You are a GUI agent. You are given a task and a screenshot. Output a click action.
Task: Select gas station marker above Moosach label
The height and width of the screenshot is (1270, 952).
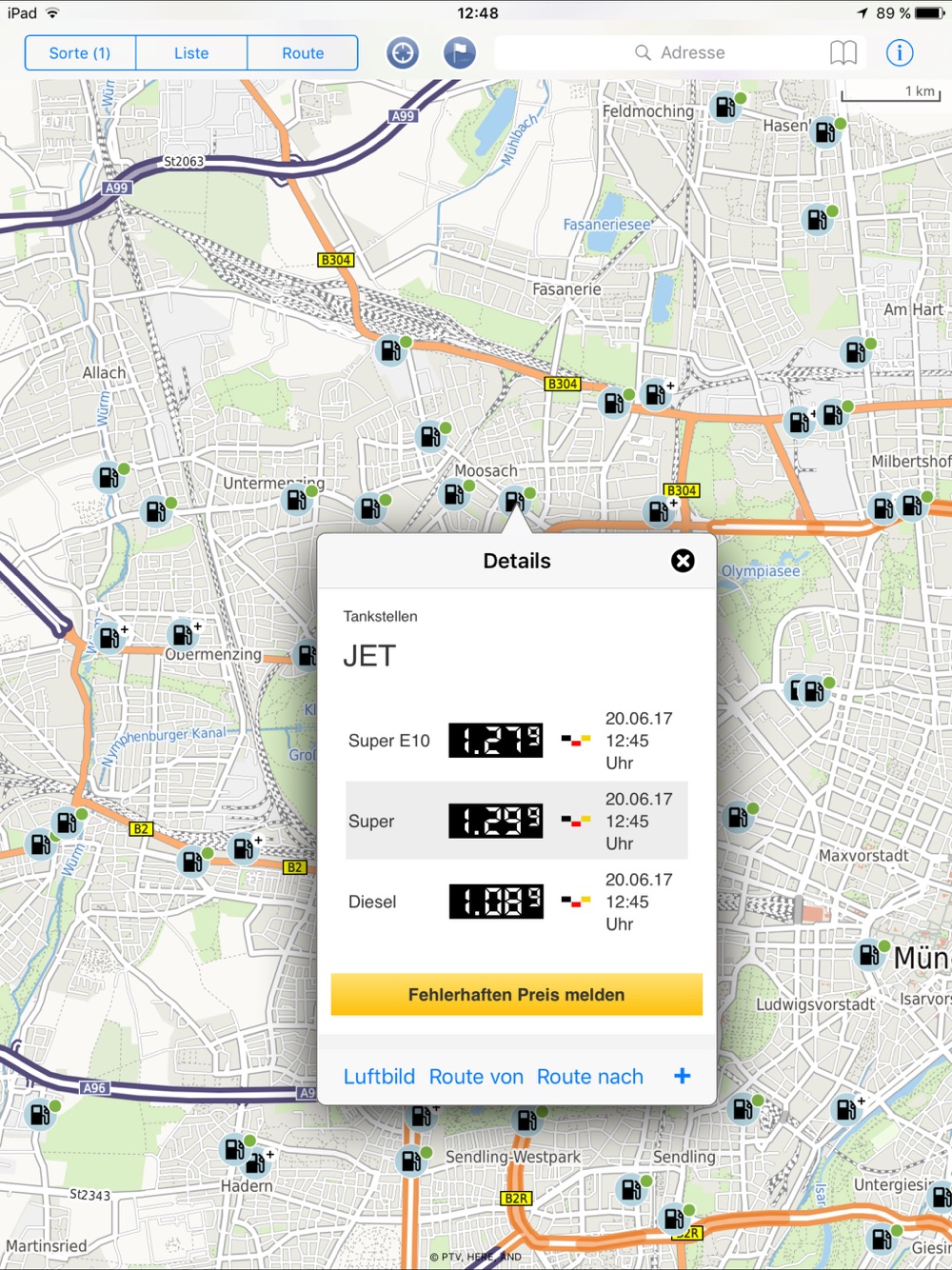click(x=431, y=437)
